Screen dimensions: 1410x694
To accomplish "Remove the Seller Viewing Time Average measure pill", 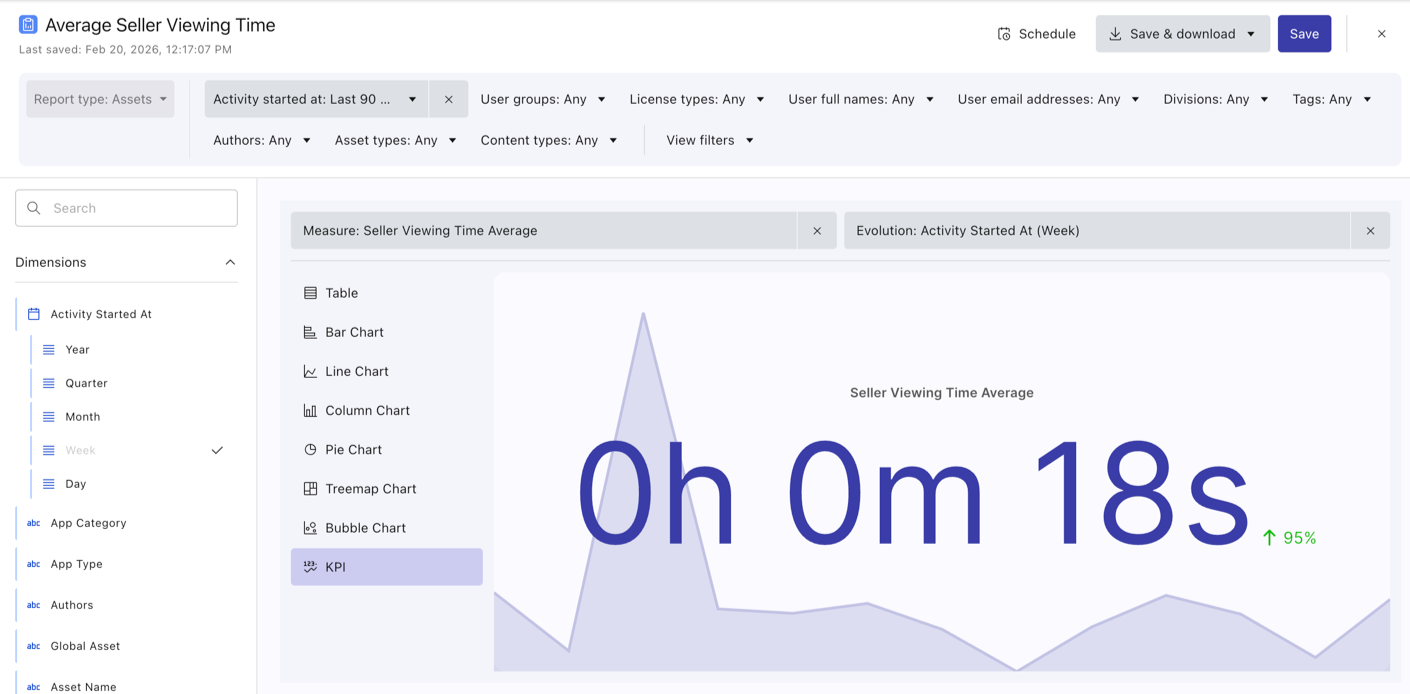I will pyautogui.click(x=817, y=230).
